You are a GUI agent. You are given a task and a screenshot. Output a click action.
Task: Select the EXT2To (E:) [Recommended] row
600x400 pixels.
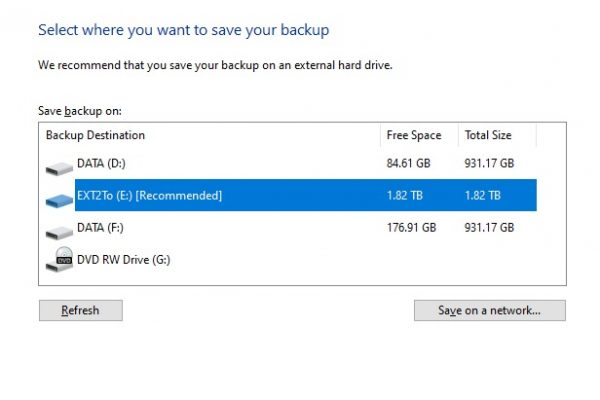pos(306,195)
